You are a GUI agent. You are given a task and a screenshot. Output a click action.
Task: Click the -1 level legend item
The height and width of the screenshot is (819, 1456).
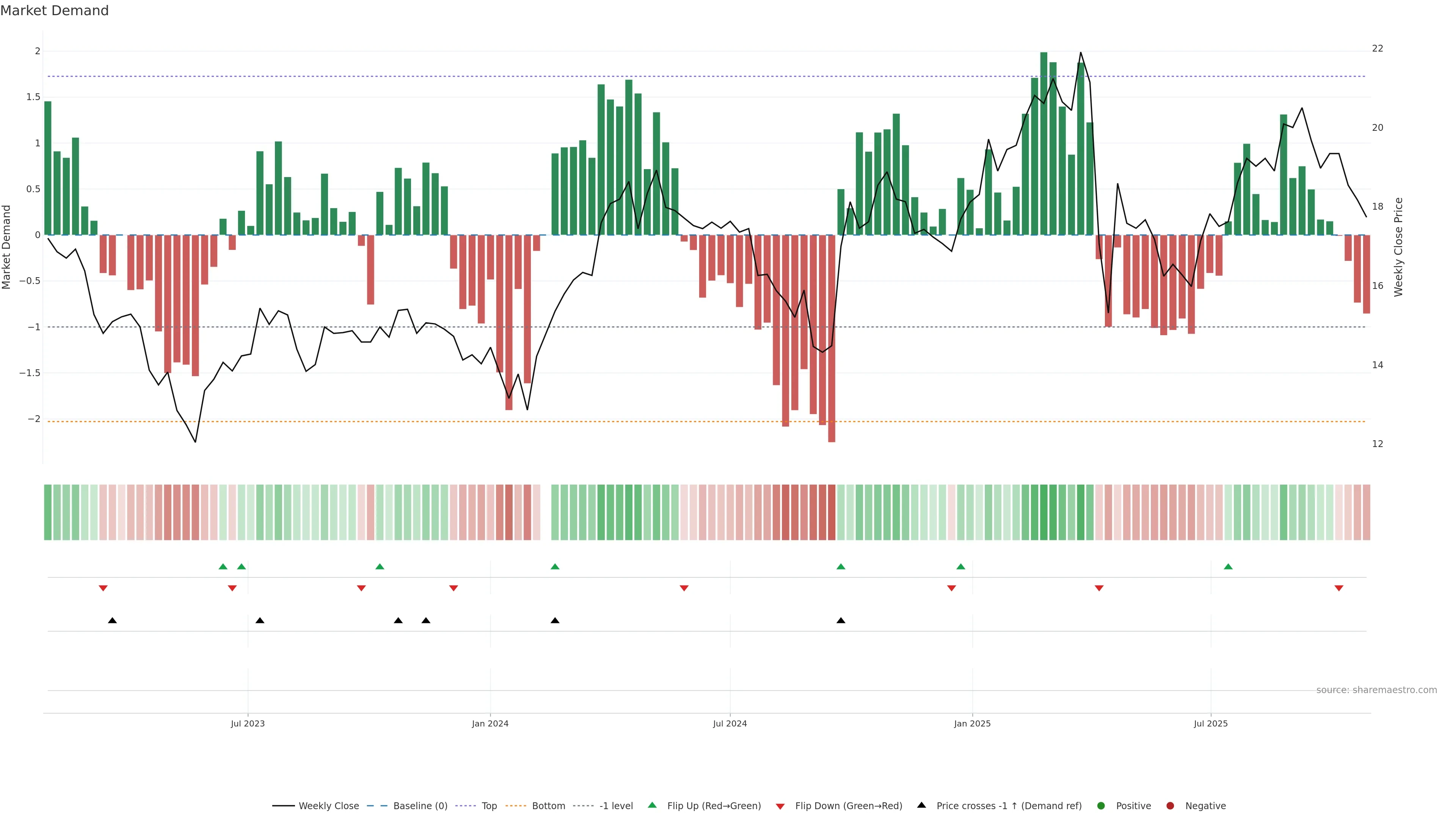click(615, 805)
